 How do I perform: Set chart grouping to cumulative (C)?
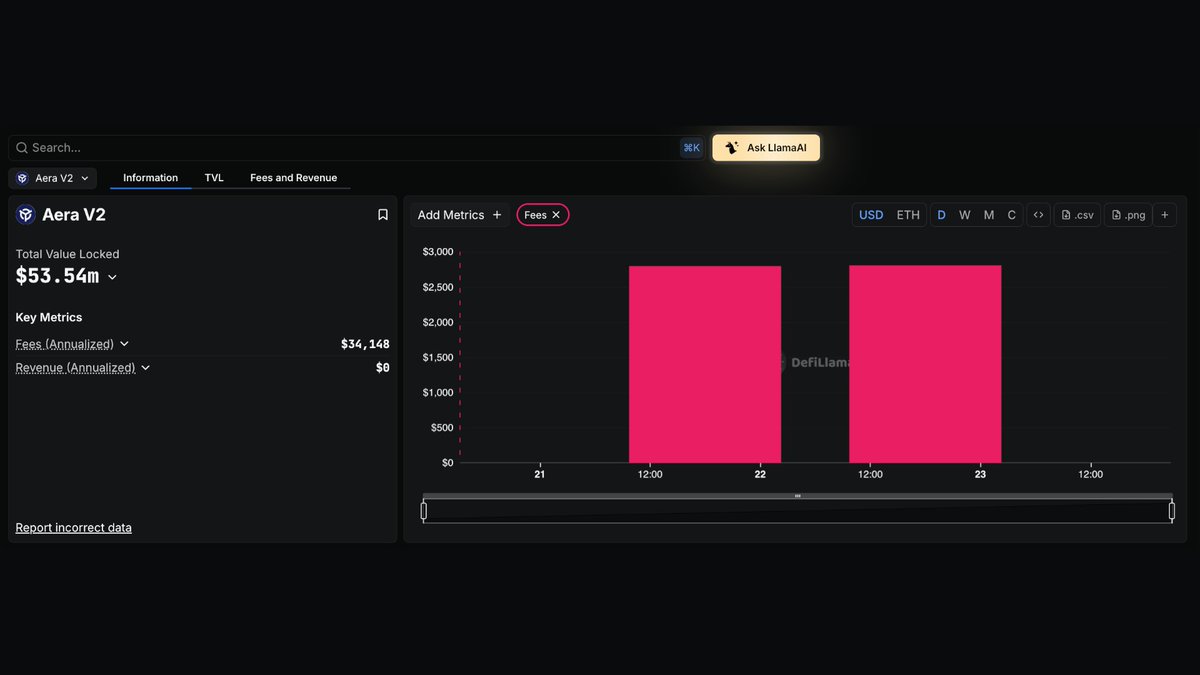[x=1012, y=215]
